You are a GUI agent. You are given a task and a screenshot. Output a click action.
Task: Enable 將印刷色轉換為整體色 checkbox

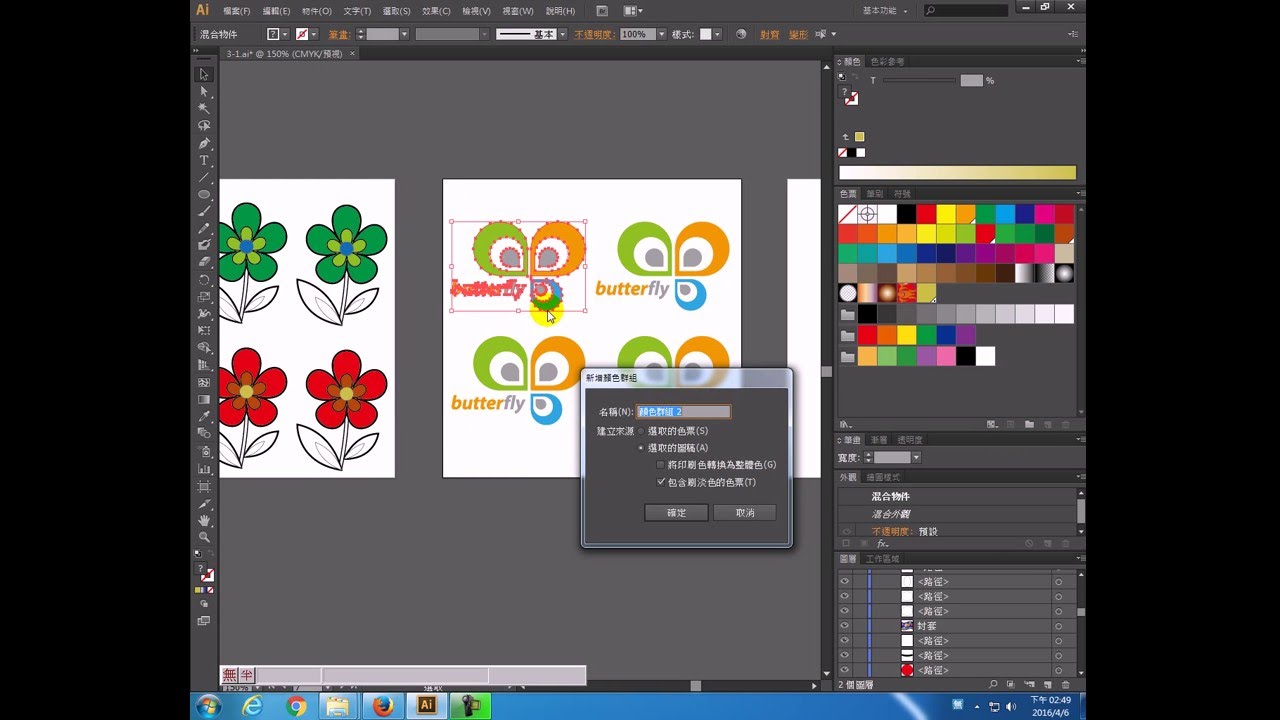click(661, 465)
